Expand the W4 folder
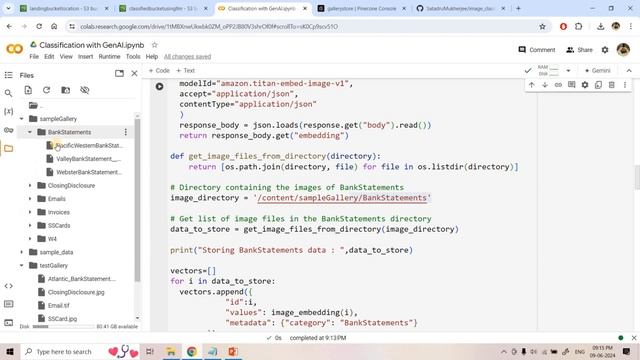 pyautogui.click(x=30, y=239)
